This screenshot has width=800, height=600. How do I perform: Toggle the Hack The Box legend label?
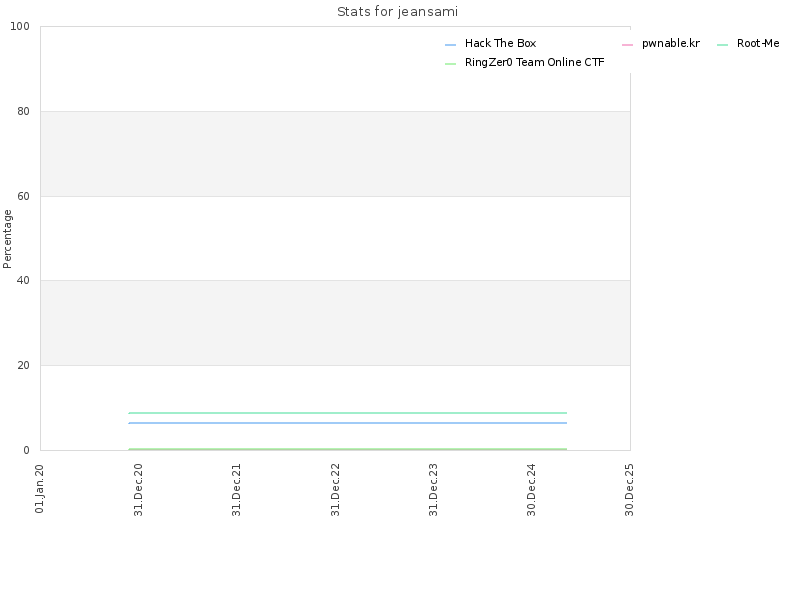(x=500, y=43)
